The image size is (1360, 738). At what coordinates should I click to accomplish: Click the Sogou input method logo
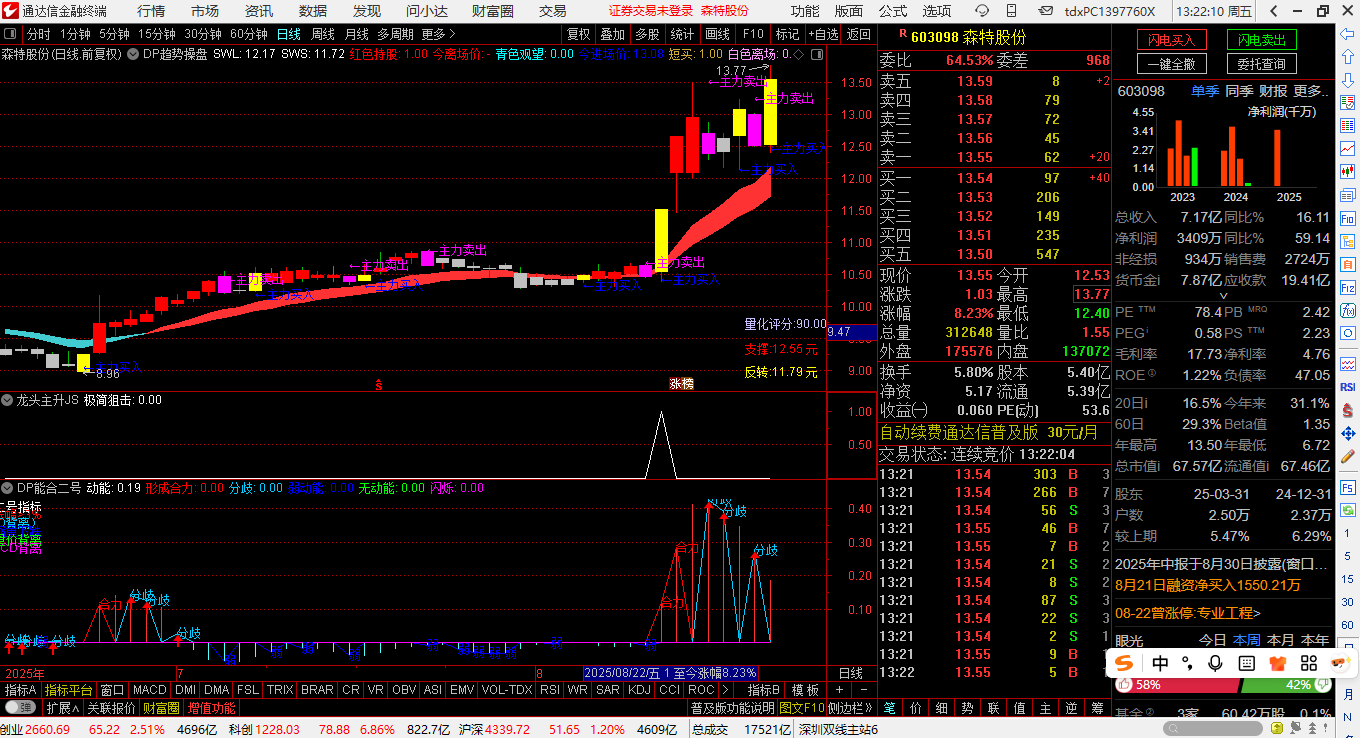(1124, 663)
